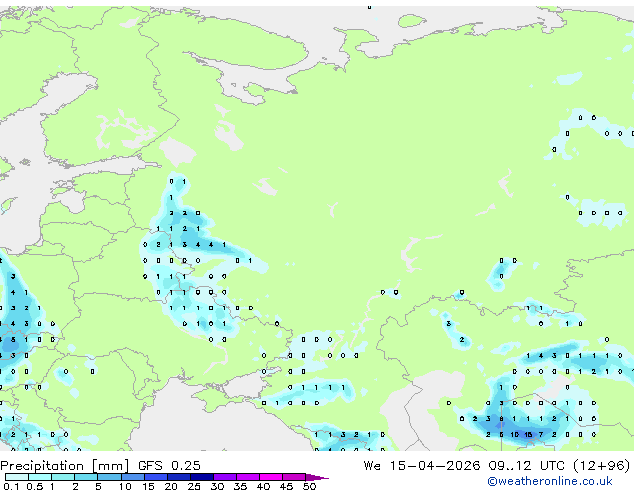Image resolution: width=634 pixels, height=490 pixels.
Task: Click legend label '35'
Action: click(x=240, y=486)
